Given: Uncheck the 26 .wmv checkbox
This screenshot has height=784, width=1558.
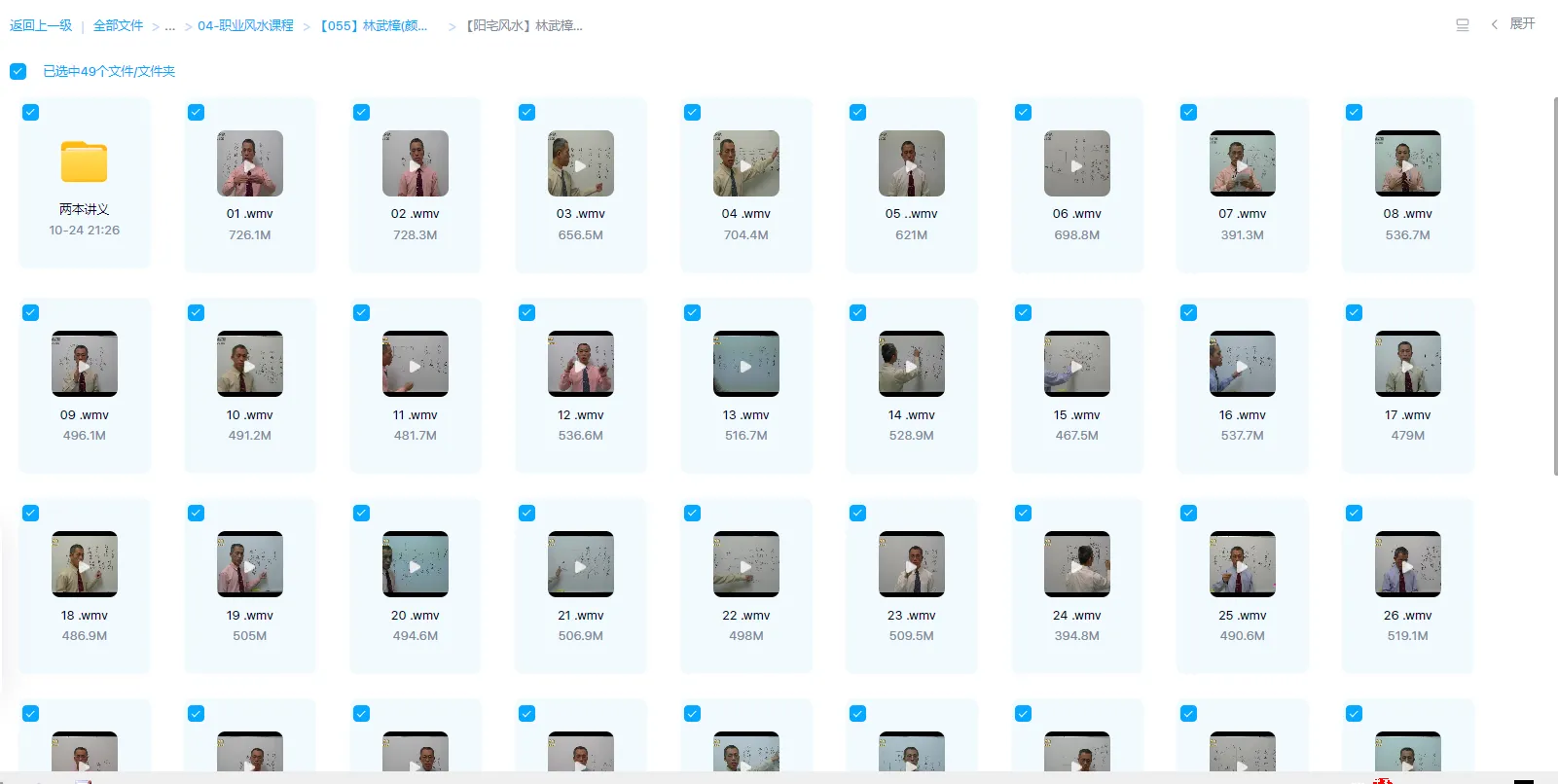Looking at the screenshot, I should click(x=1354, y=513).
